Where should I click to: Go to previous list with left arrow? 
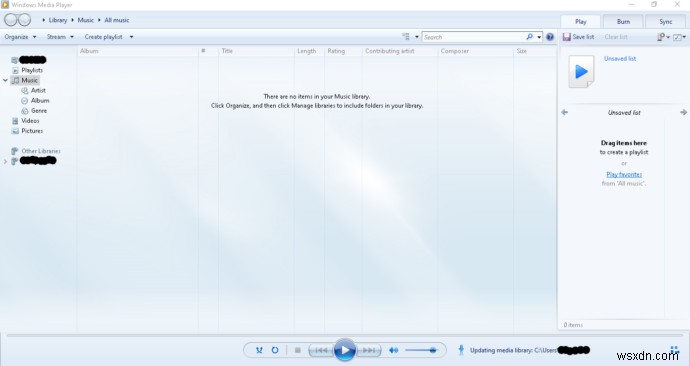(x=565, y=113)
